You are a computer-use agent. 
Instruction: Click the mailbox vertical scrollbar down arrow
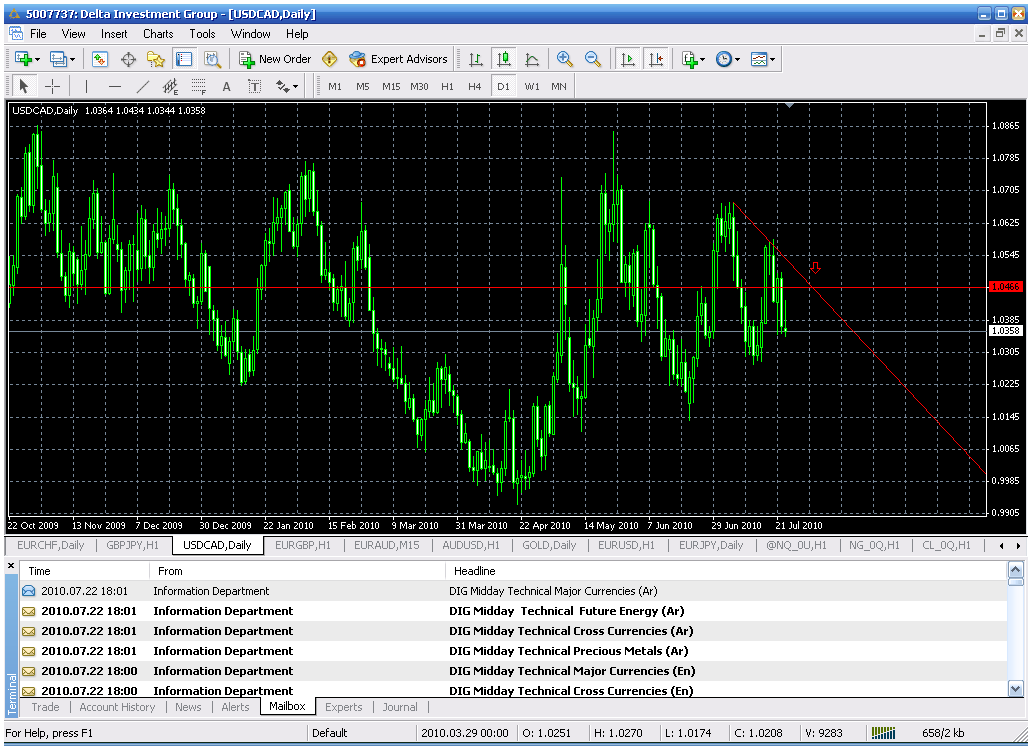(x=1015, y=688)
